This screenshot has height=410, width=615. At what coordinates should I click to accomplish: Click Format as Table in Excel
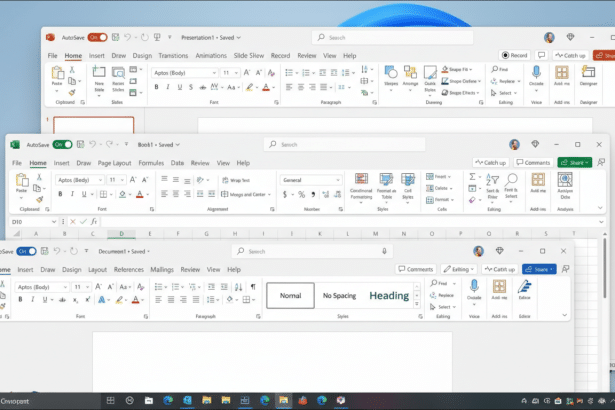(x=386, y=180)
